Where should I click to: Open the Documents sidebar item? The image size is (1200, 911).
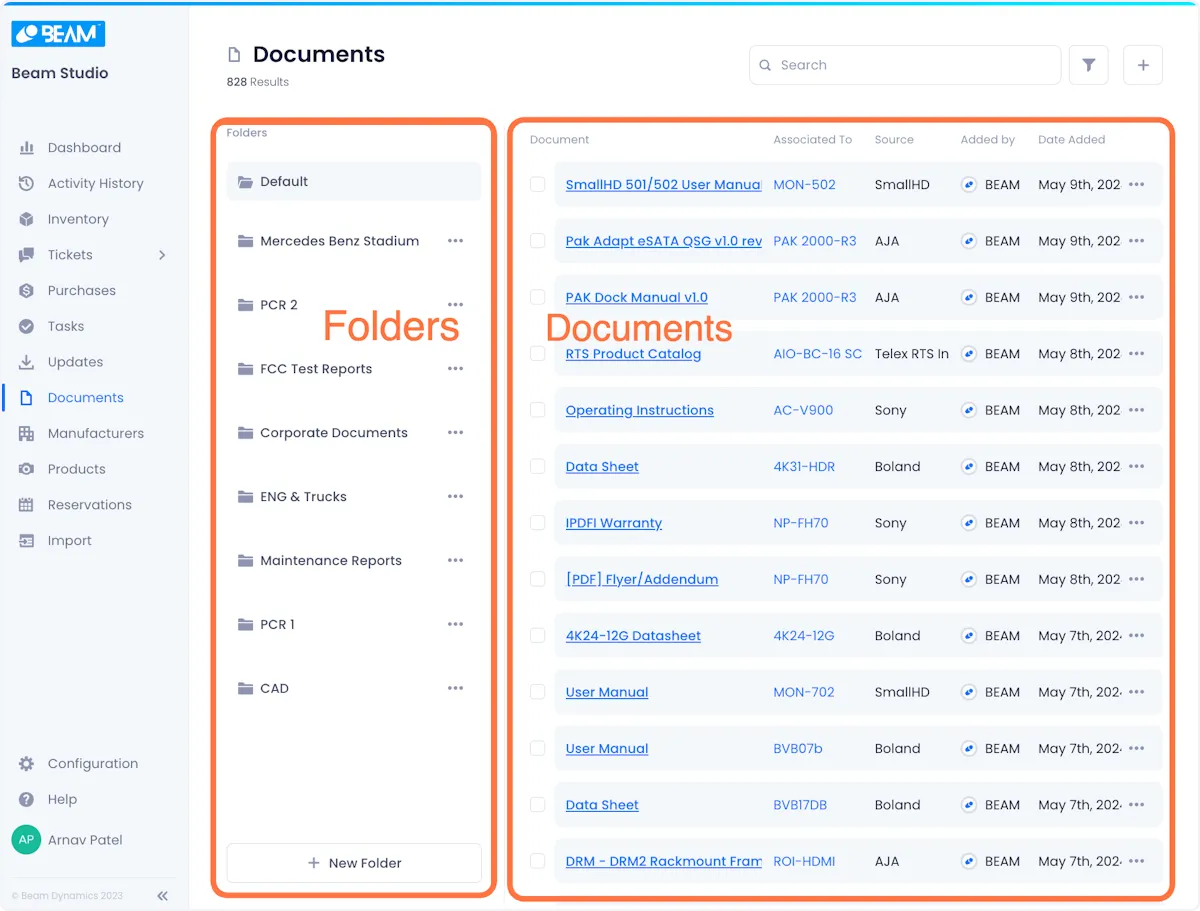pyautogui.click(x=86, y=398)
